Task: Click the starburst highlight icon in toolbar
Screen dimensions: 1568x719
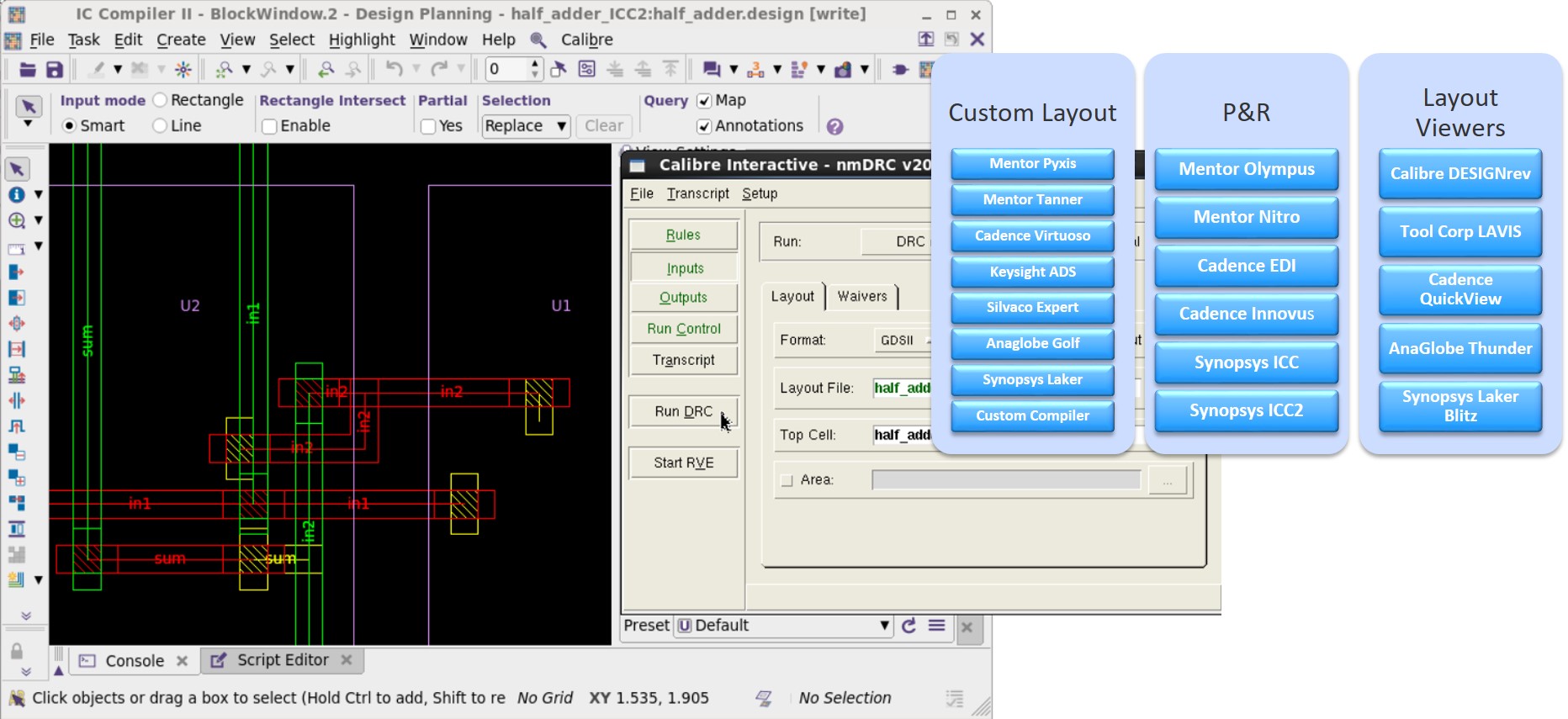Action: [183, 69]
